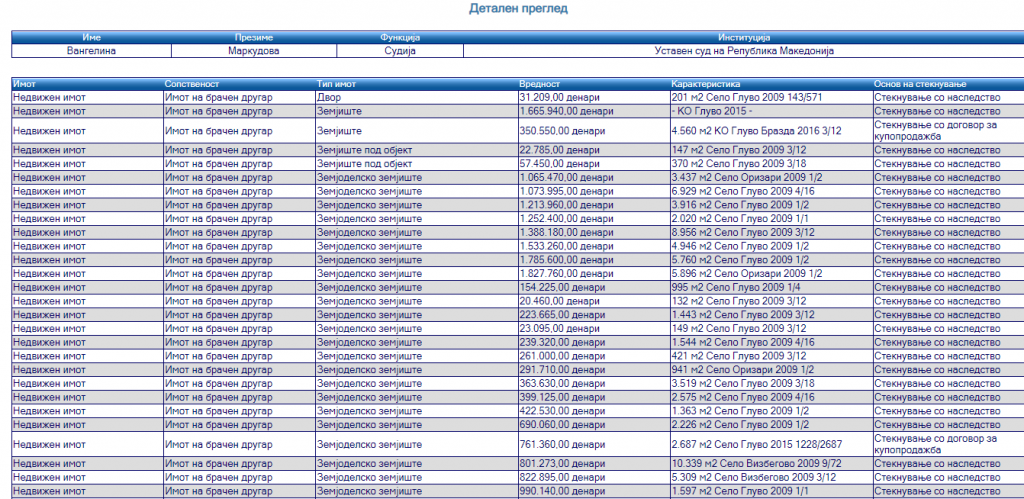This screenshot has width=1024, height=499.
Task: Click the 'Презиме' header cell
Action: (253, 37)
